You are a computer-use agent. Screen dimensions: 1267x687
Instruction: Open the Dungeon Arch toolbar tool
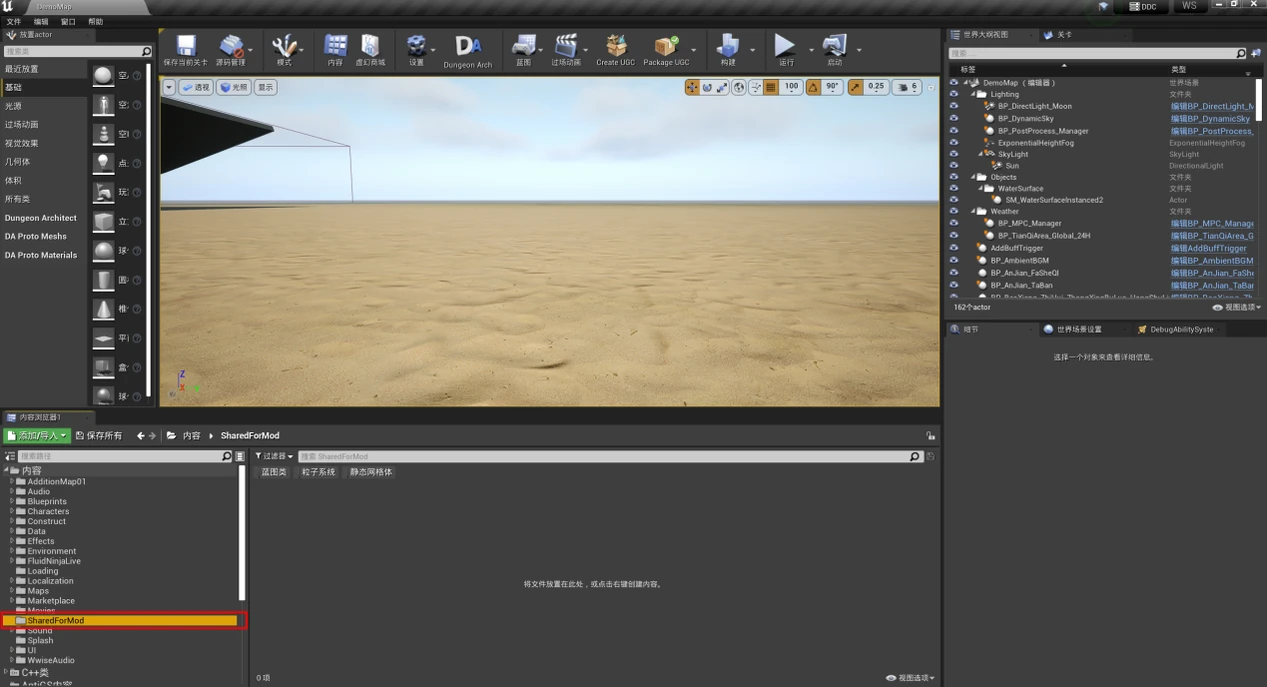(x=468, y=47)
